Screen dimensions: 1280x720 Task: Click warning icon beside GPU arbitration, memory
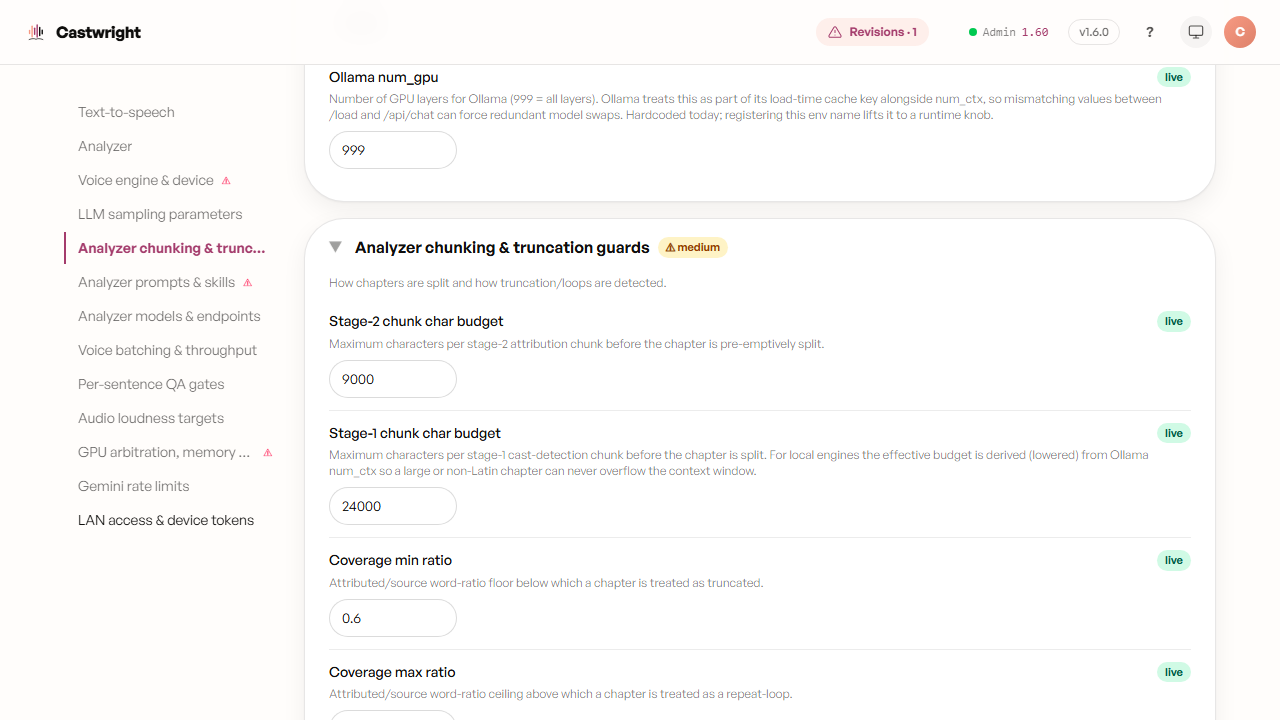[x=268, y=453]
